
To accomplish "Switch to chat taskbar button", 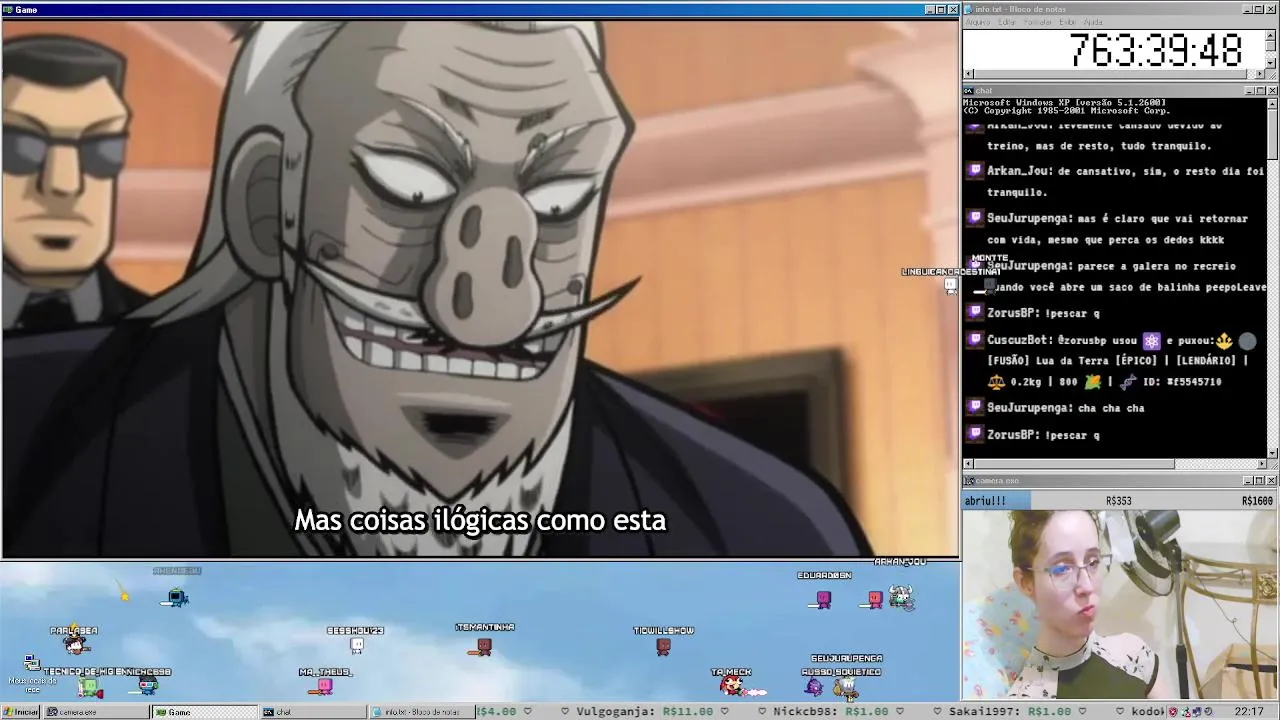I will coord(314,712).
